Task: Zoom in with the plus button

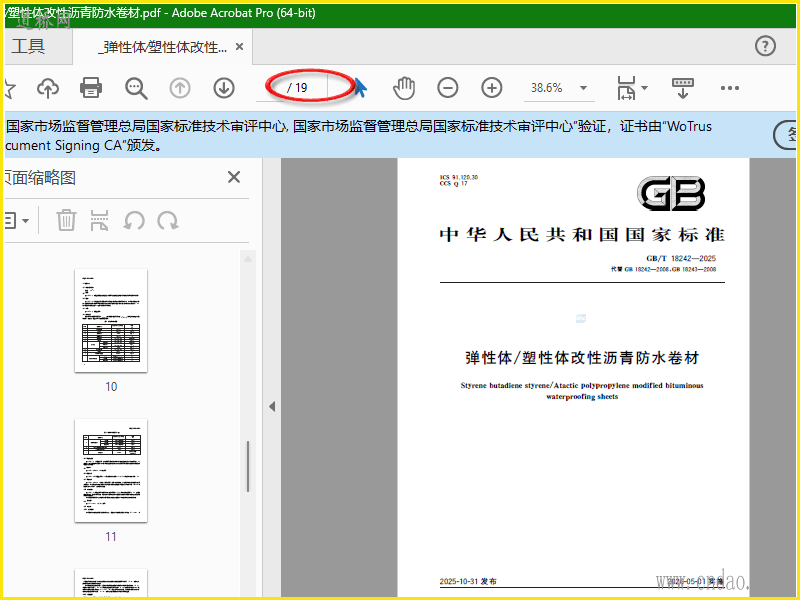Action: click(491, 88)
